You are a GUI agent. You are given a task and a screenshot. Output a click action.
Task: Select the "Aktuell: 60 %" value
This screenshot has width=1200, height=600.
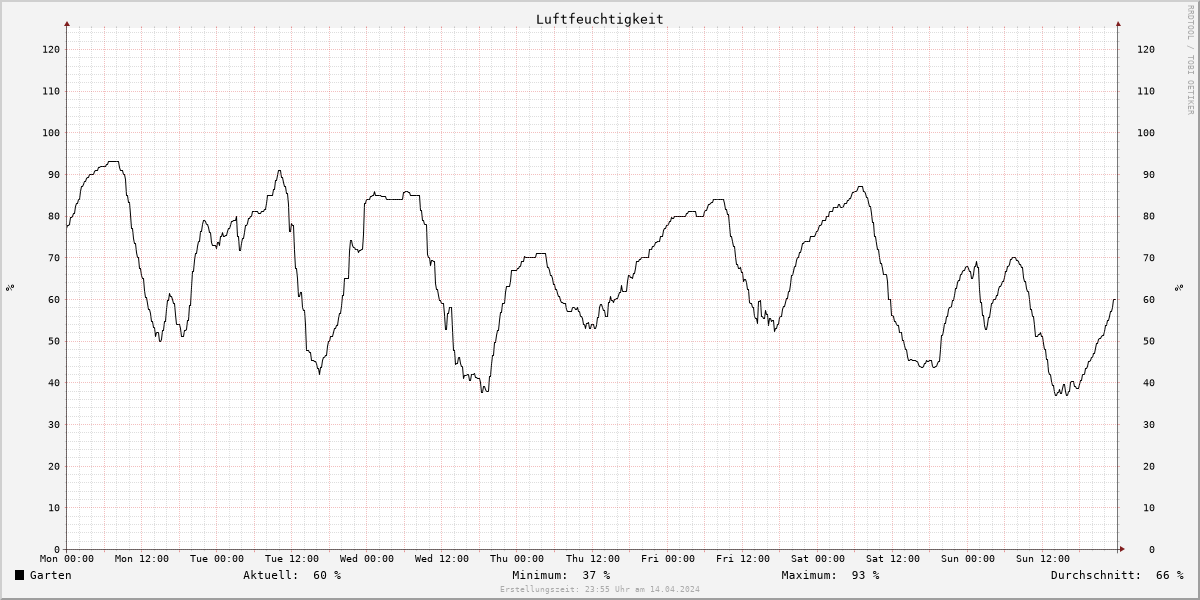tap(292, 575)
